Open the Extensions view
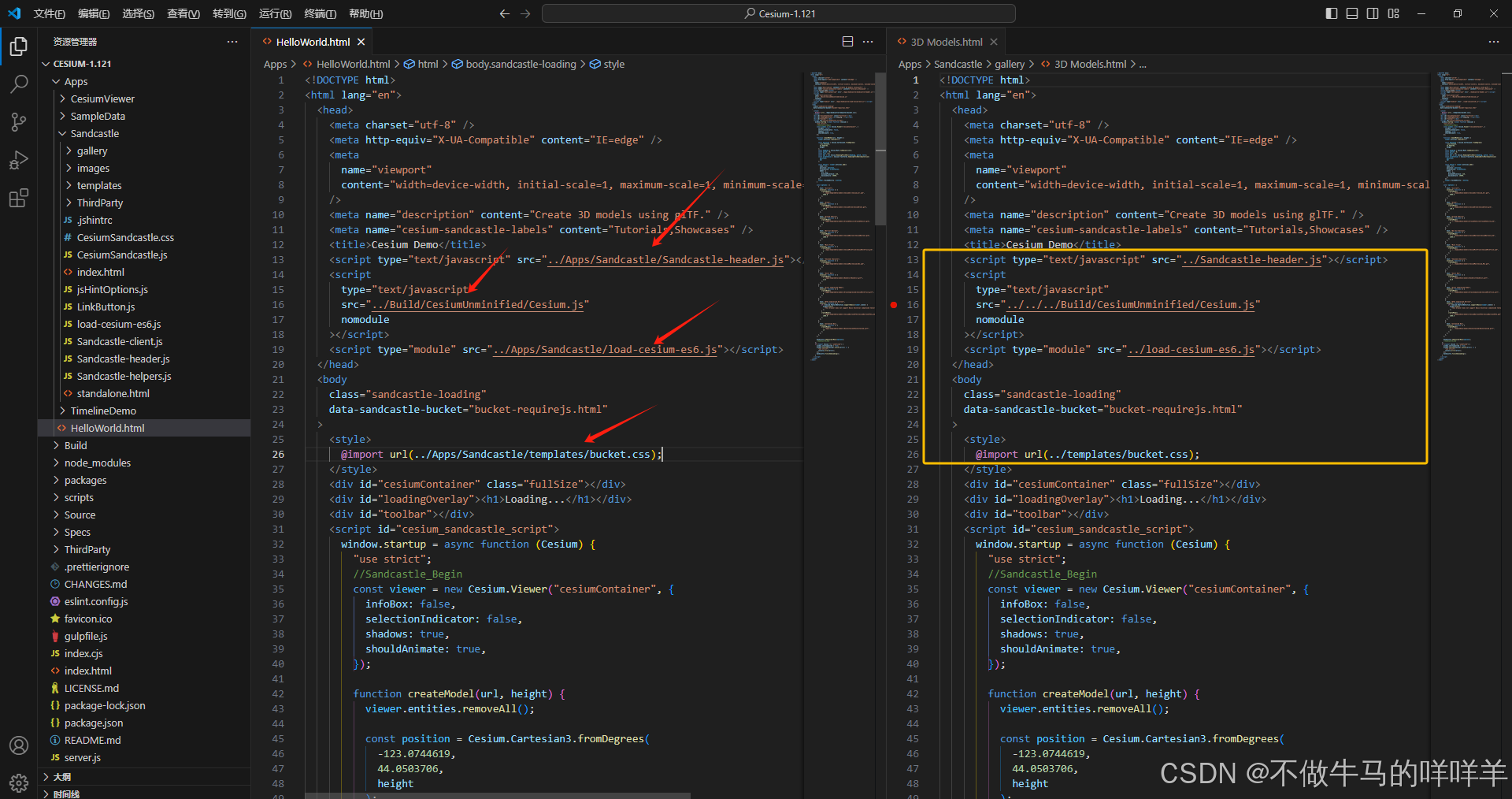This screenshot has height=799, width=1512. pos(19,198)
